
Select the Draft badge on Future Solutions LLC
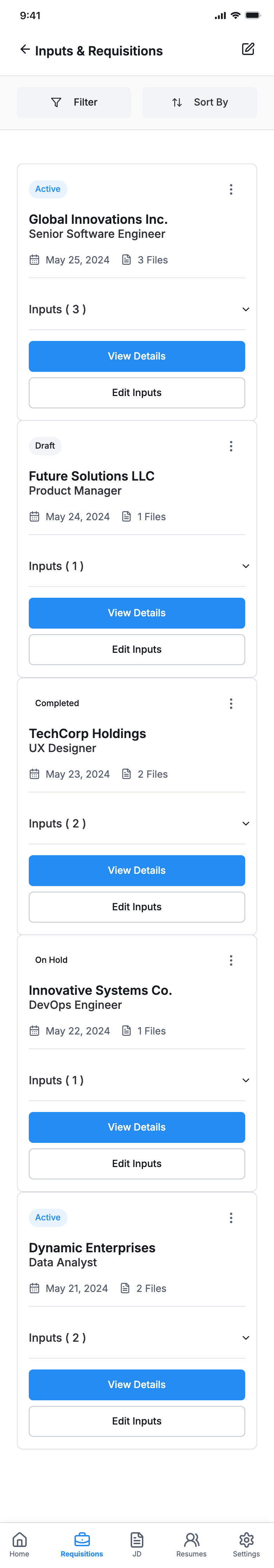tap(45, 446)
